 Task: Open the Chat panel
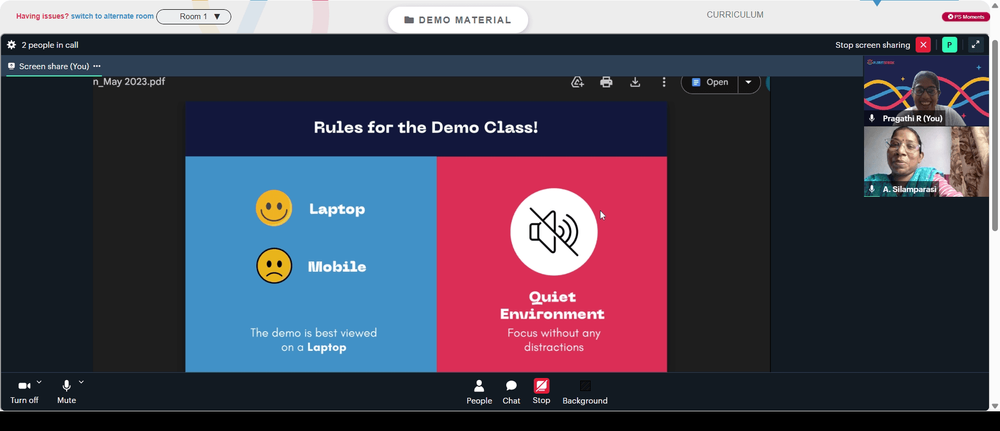(x=511, y=392)
